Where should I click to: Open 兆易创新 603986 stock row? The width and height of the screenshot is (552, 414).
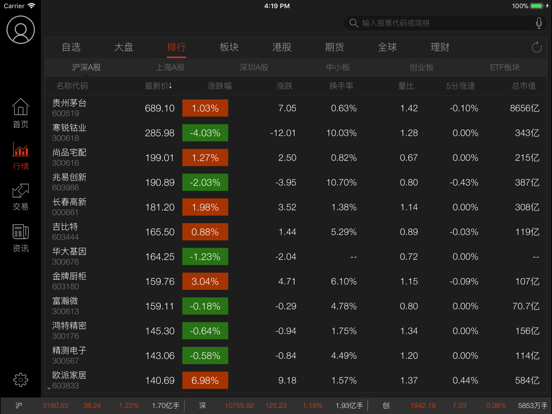296,182
